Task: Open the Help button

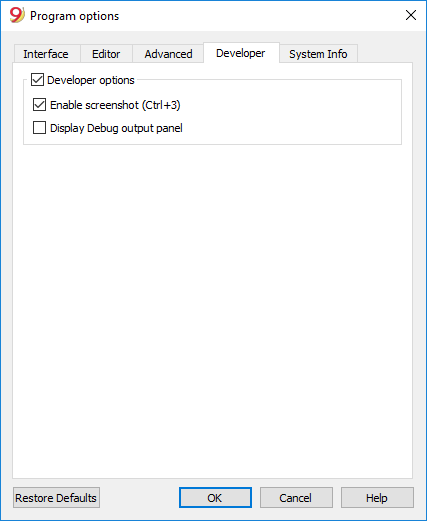Action: pos(377,498)
